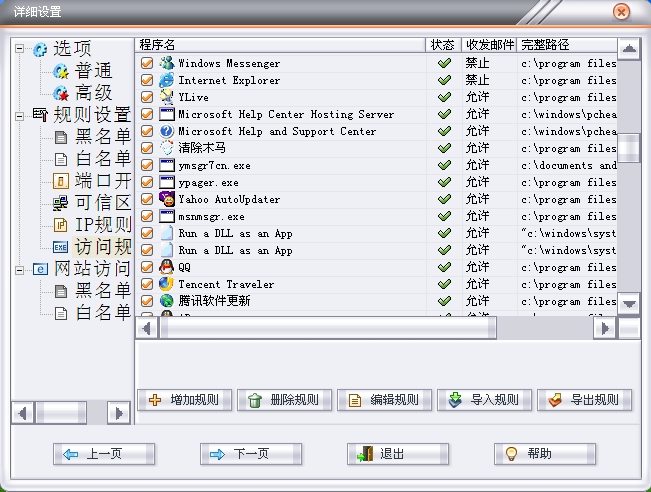This screenshot has height=492, width=651.
Task: Click the 腾讯软件更新 globe icon
Action: pyautogui.click(x=166, y=301)
